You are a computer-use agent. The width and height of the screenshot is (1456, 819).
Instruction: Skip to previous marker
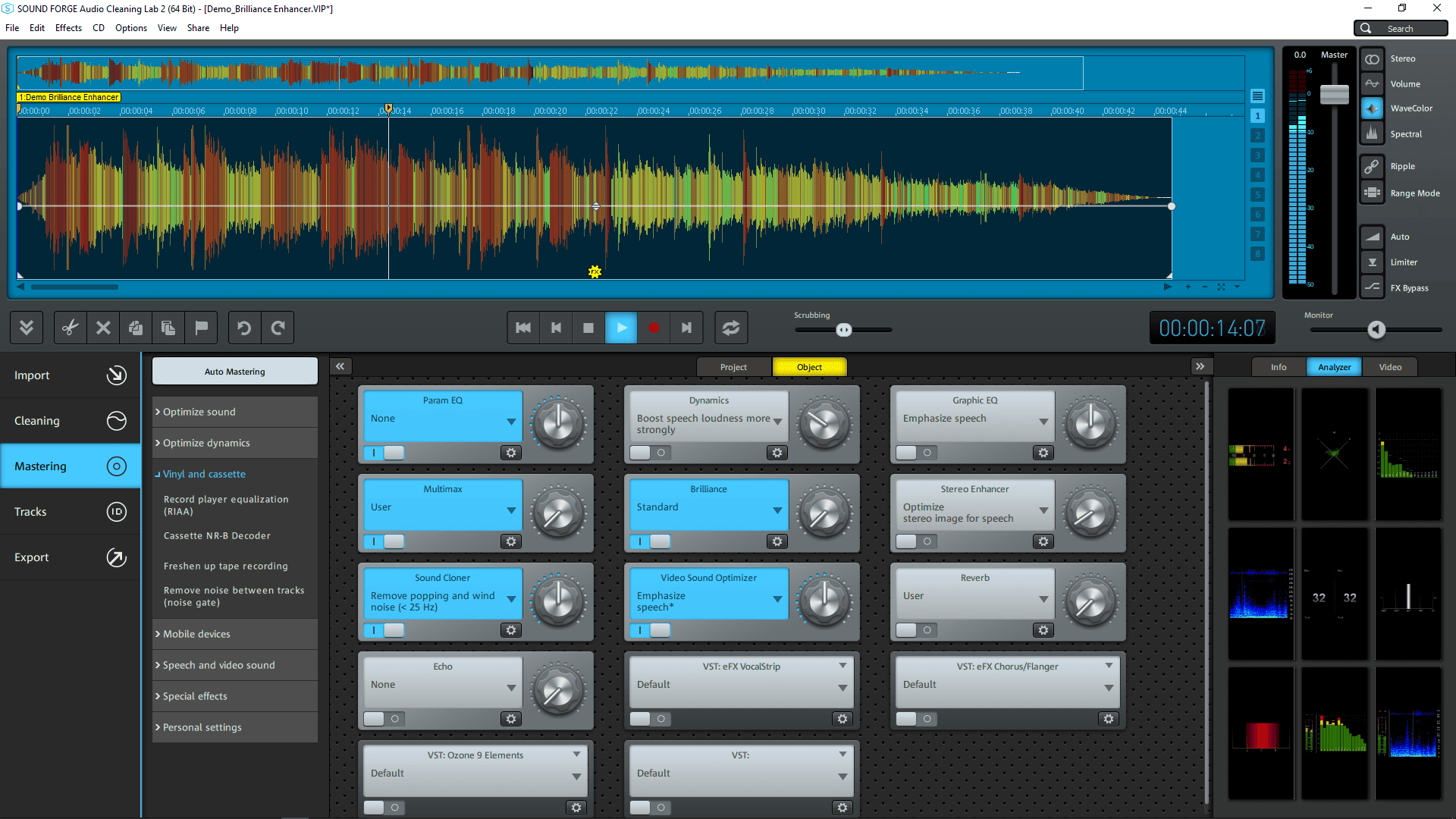(556, 328)
